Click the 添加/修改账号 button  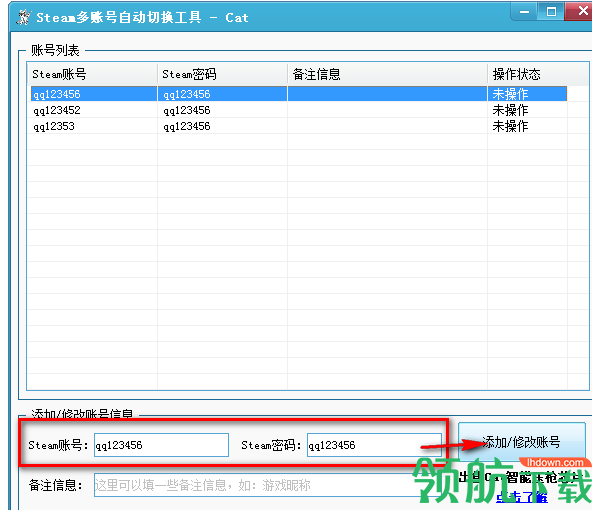coord(522,442)
